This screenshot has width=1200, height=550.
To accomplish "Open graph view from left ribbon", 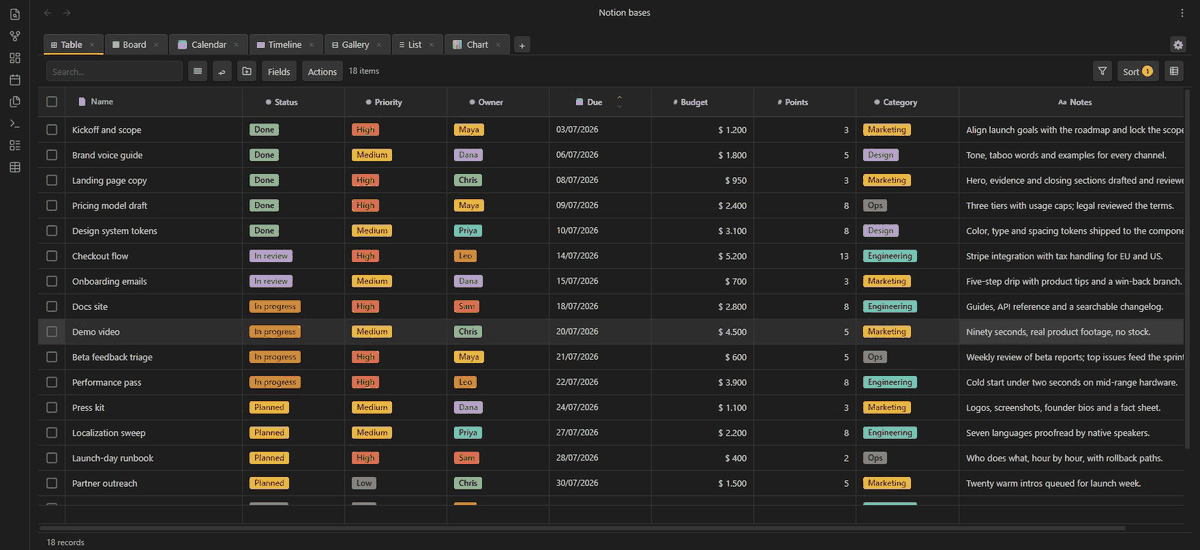I will [x=14, y=36].
